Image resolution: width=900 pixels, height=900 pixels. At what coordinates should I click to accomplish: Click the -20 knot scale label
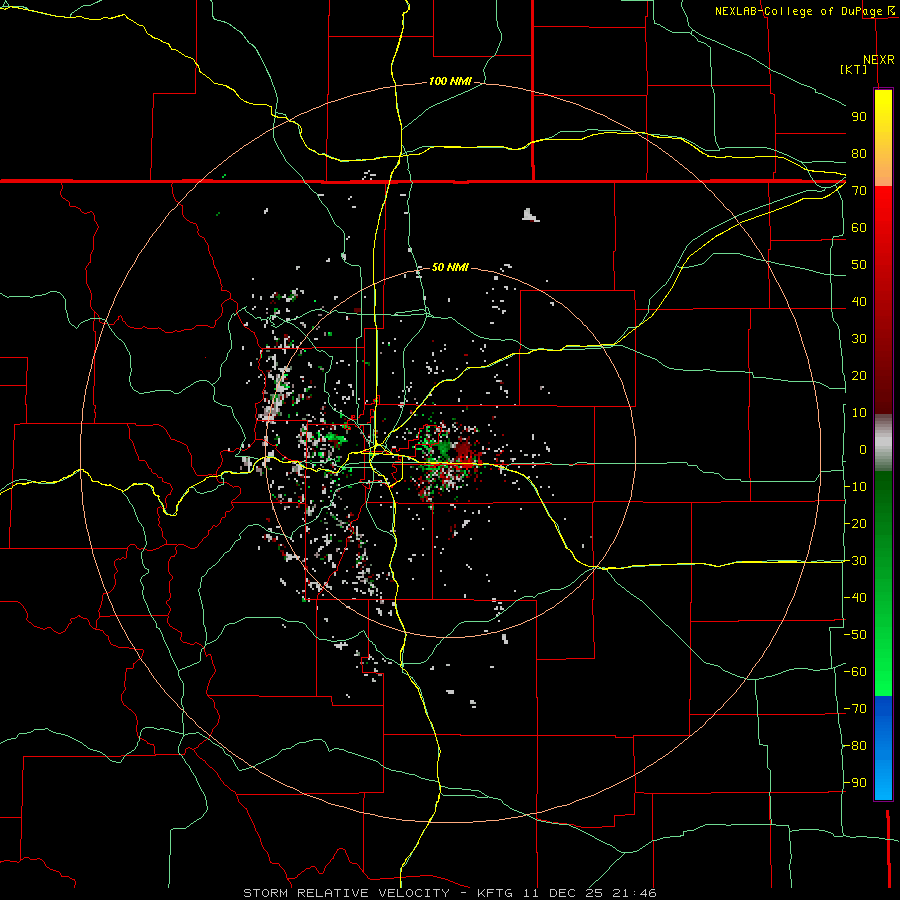coord(855,524)
